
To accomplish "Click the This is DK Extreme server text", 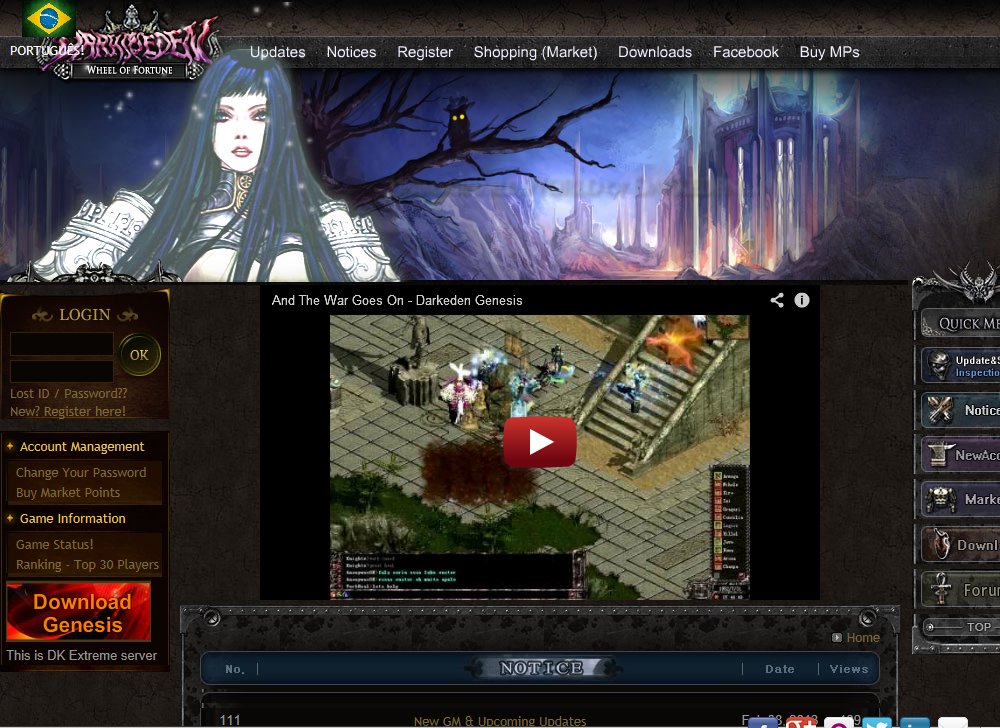I will tap(82, 655).
